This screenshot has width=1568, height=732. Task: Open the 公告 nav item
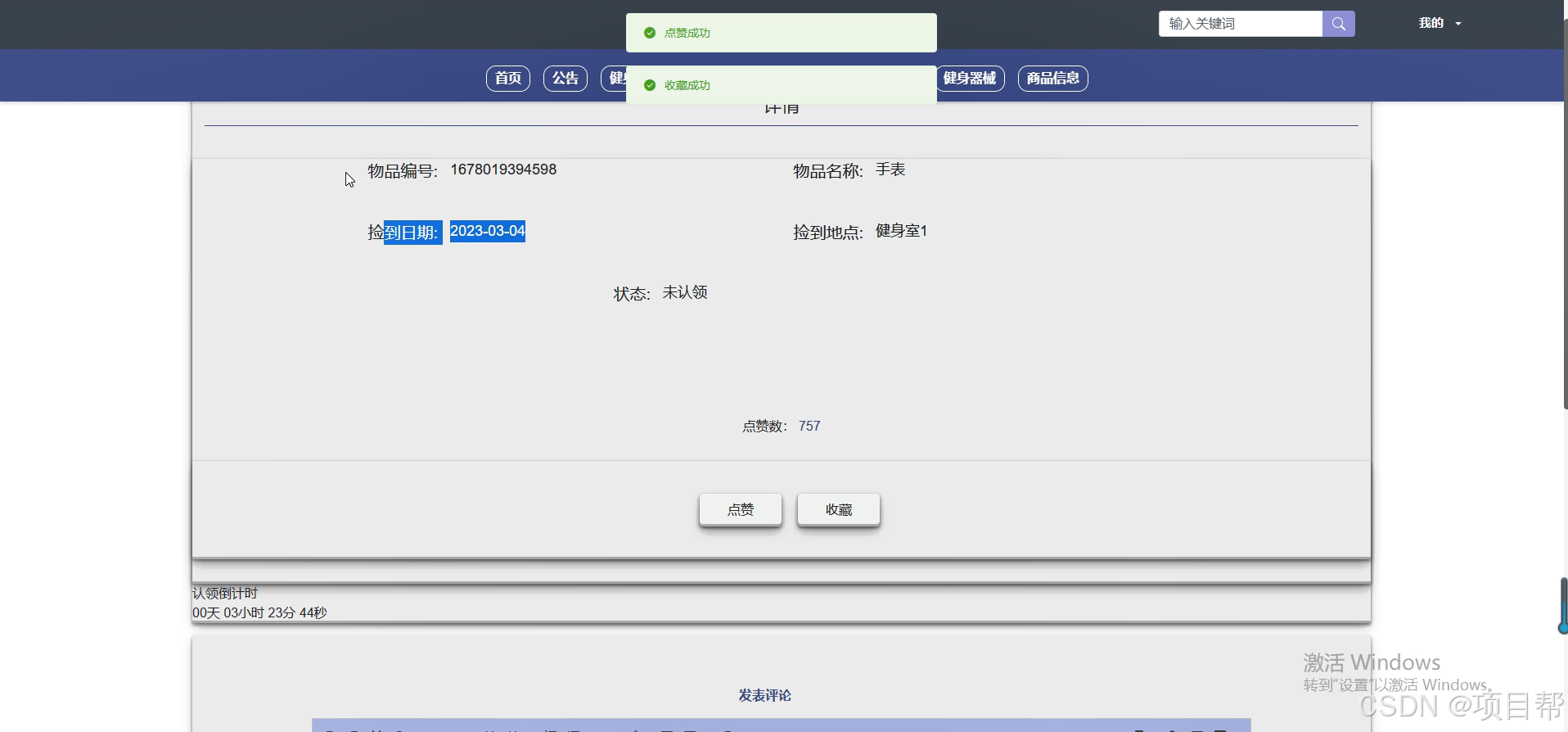coord(565,79)
